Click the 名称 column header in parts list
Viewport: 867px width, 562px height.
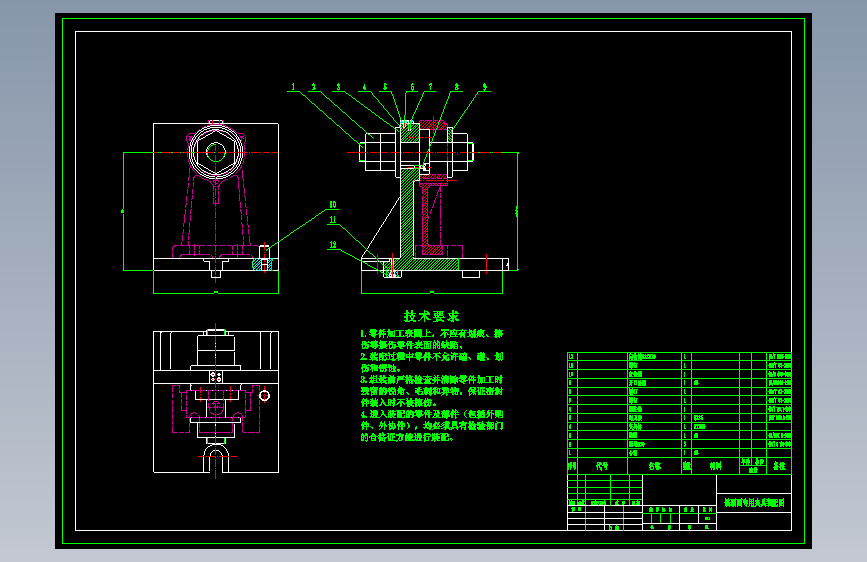(x=655, y=466)
